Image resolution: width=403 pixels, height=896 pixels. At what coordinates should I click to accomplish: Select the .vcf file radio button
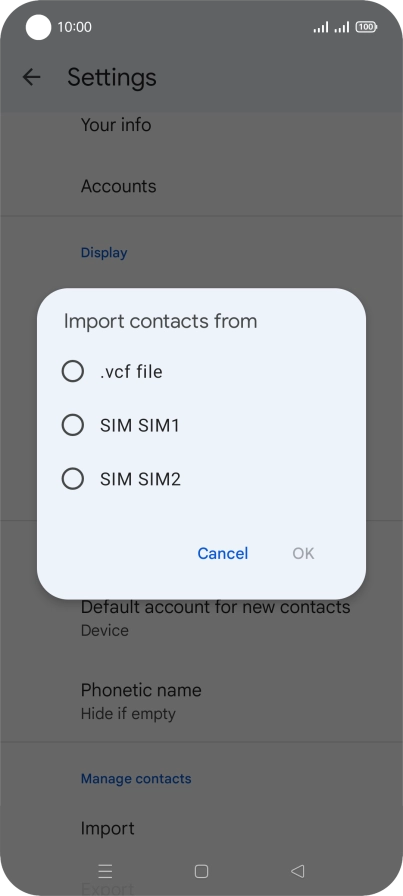[73, 371]
